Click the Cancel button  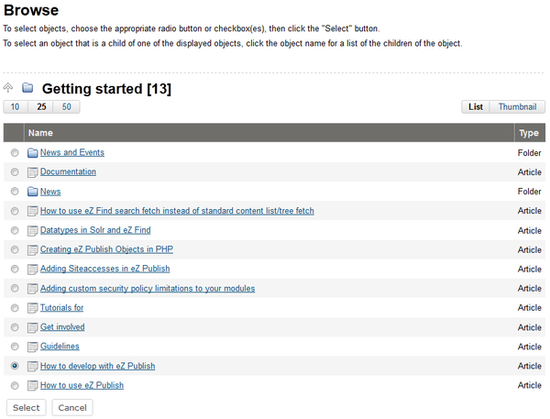(72, 408)
